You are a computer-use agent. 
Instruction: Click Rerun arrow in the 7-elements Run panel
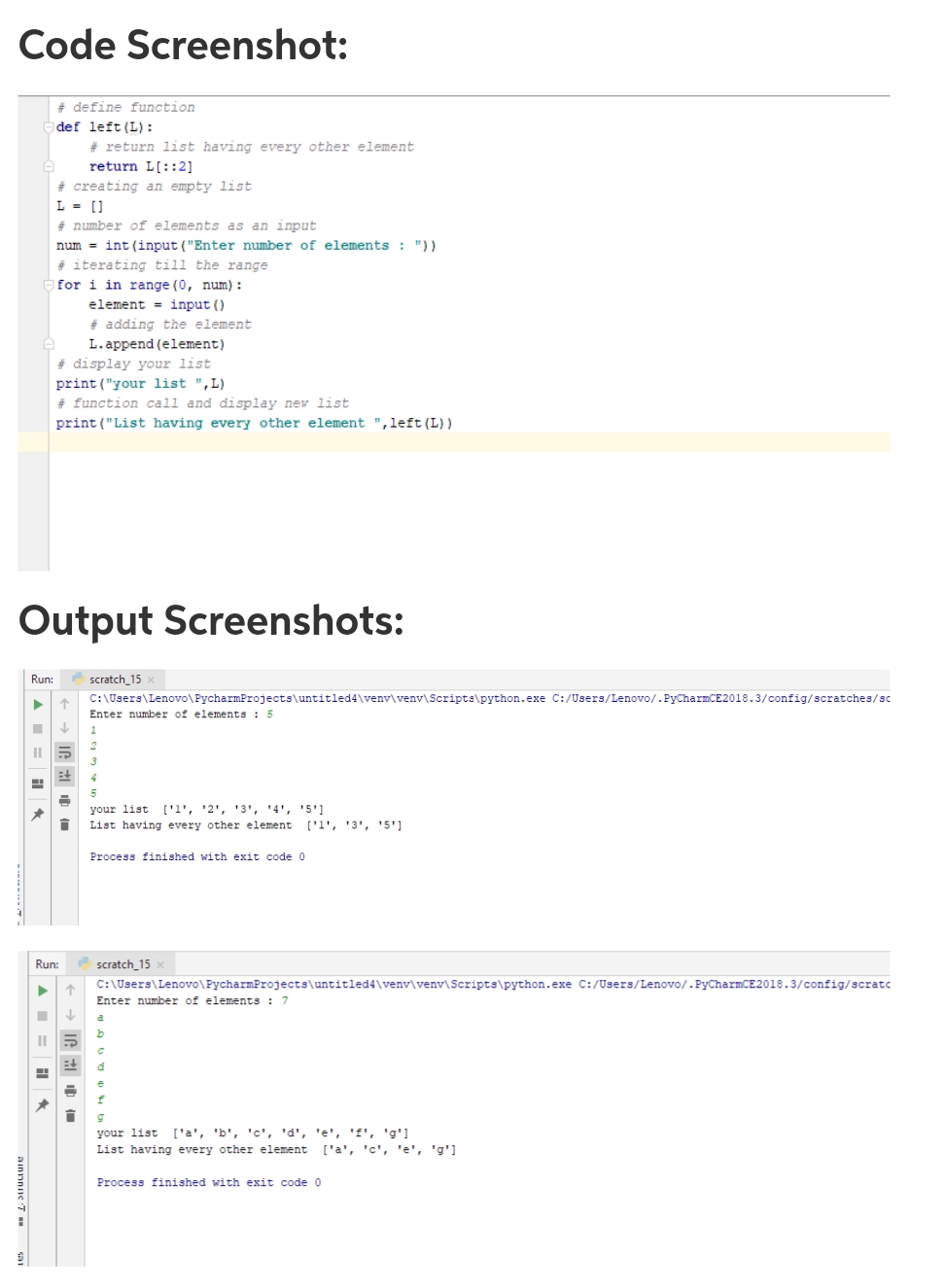point(43,991)
